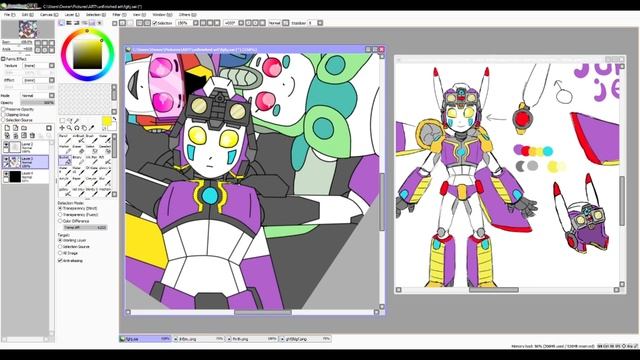640x360 pixels.
Task: Switch to the second document tab at bottom
Action: tap(199, 339)
